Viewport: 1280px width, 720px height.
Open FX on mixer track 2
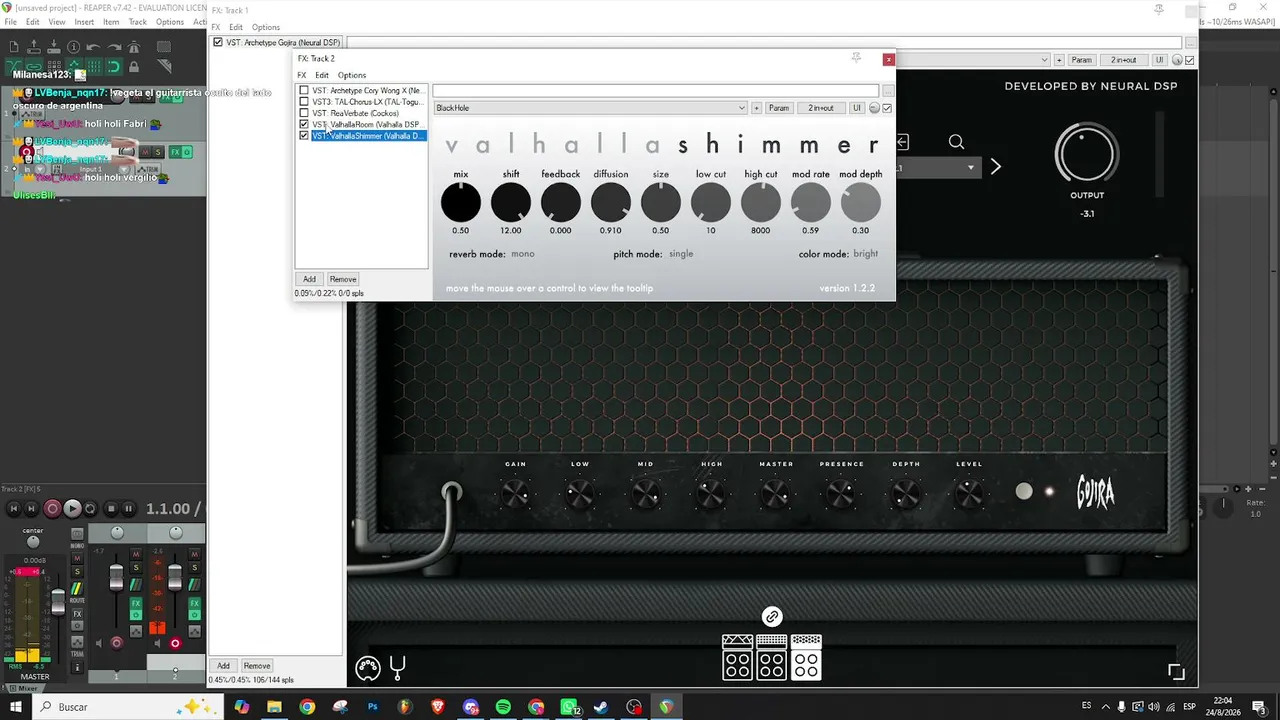194,604
